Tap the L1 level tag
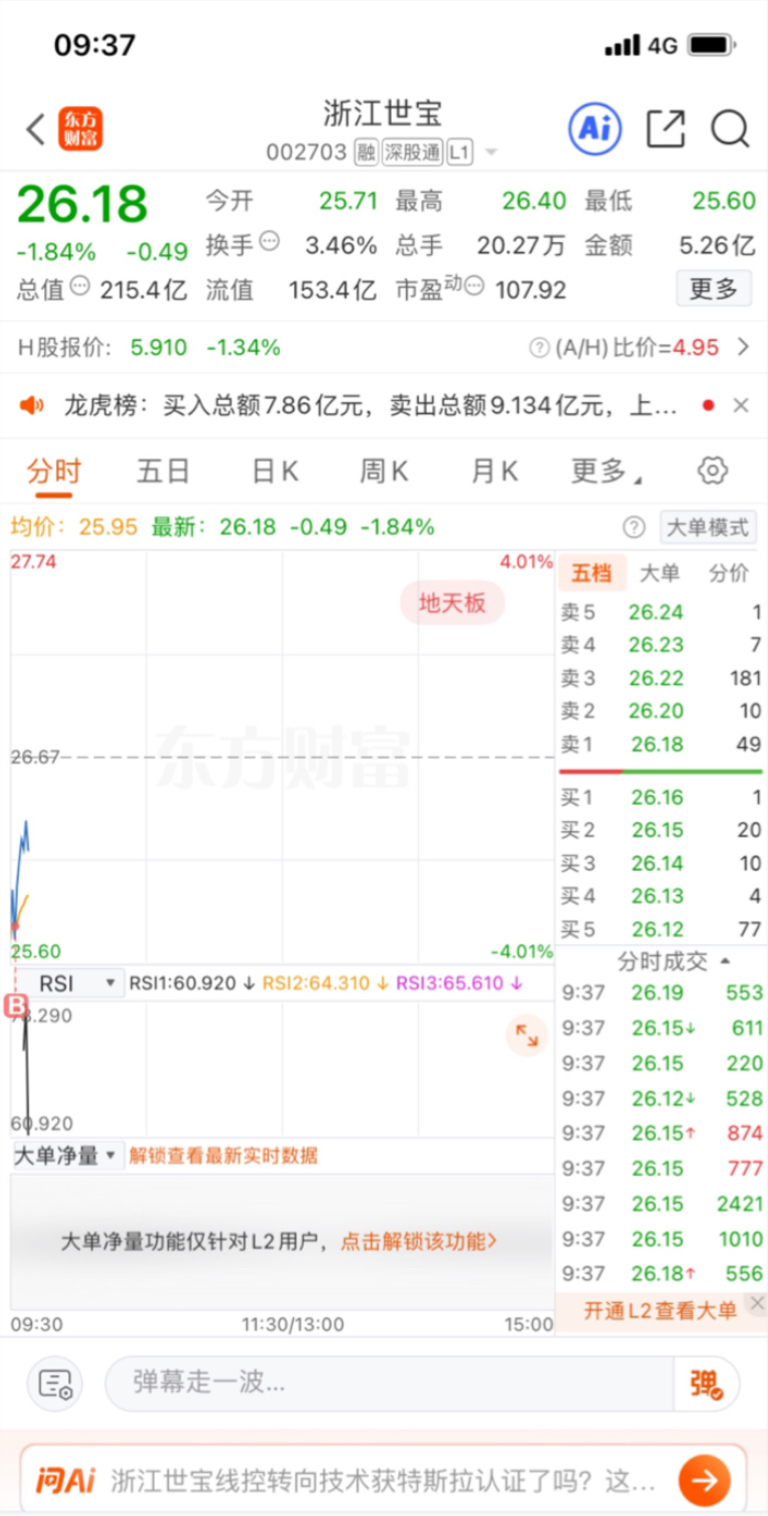Viewport: 768px width, 1516px height. pos(459,153)
